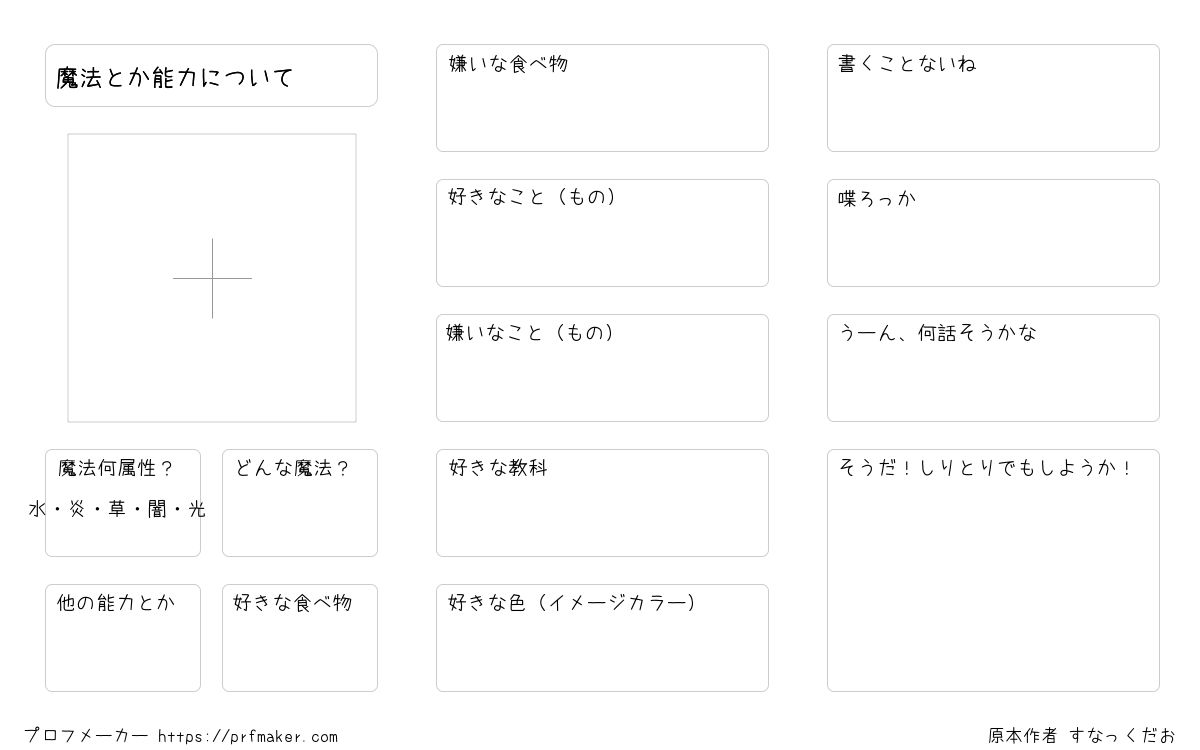Viewport: 1200px width, 750px height.
Task: Select the 好きな教科 field
Action: coord(602,503)
